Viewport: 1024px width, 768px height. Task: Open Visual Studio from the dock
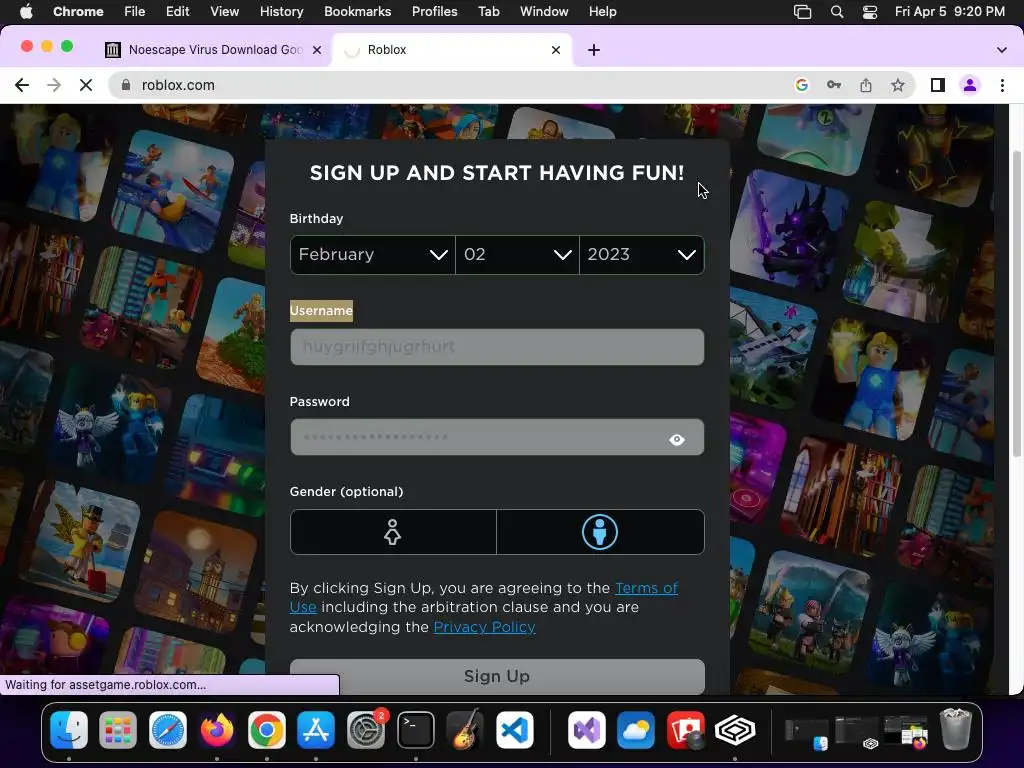click(586, 729)
